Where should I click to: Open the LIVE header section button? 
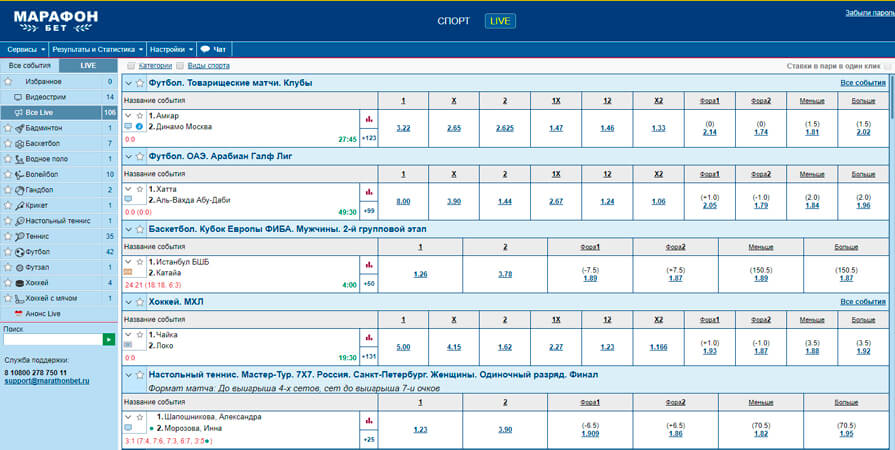500,21
